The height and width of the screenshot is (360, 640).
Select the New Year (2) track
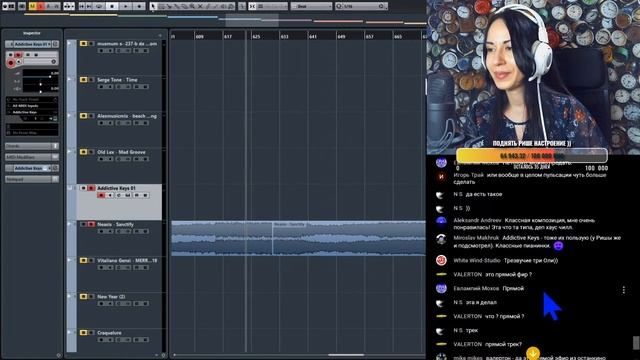point(111,296)
